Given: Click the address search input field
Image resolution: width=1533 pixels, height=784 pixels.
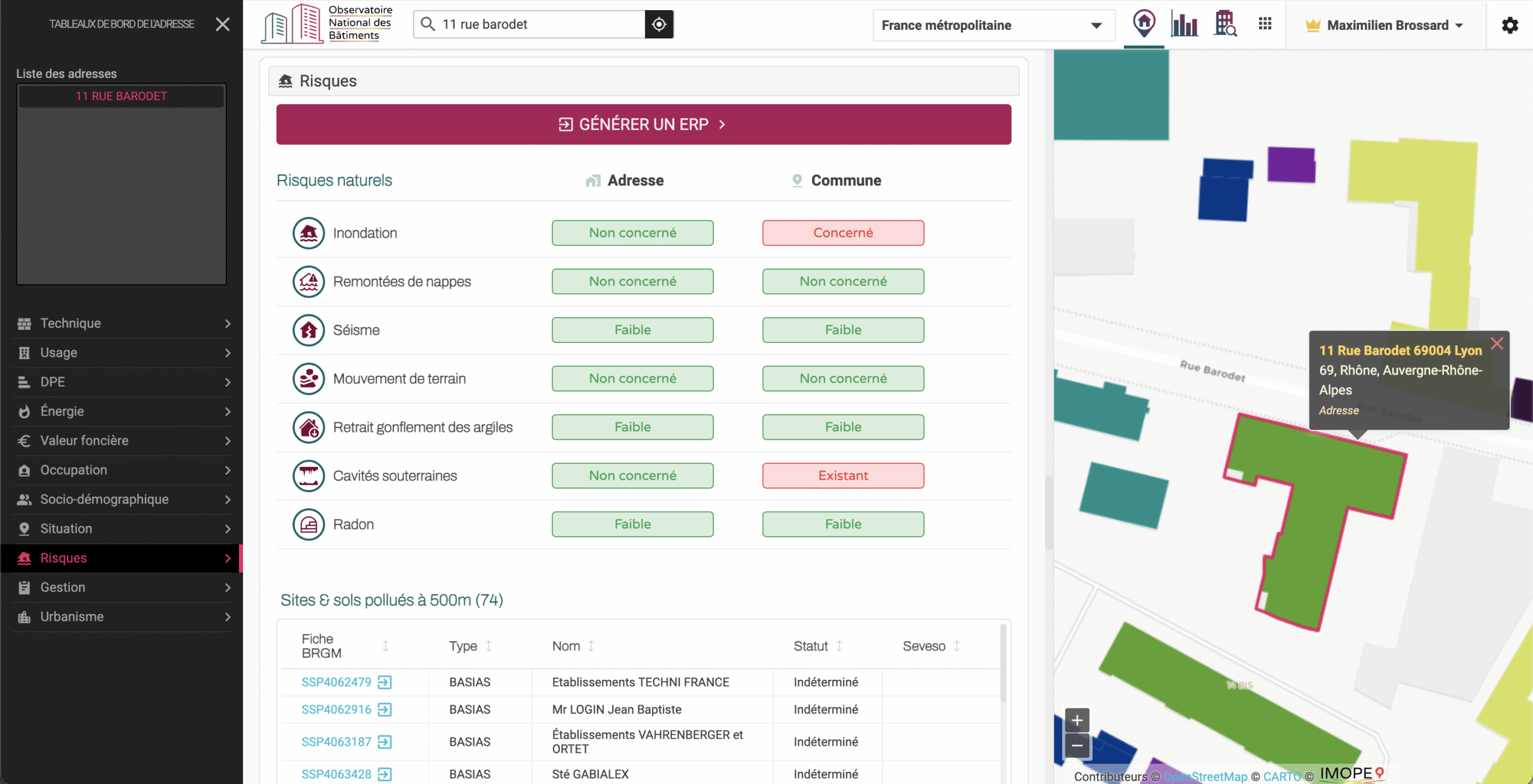Looking at the screenshot, I should (539, 25).
